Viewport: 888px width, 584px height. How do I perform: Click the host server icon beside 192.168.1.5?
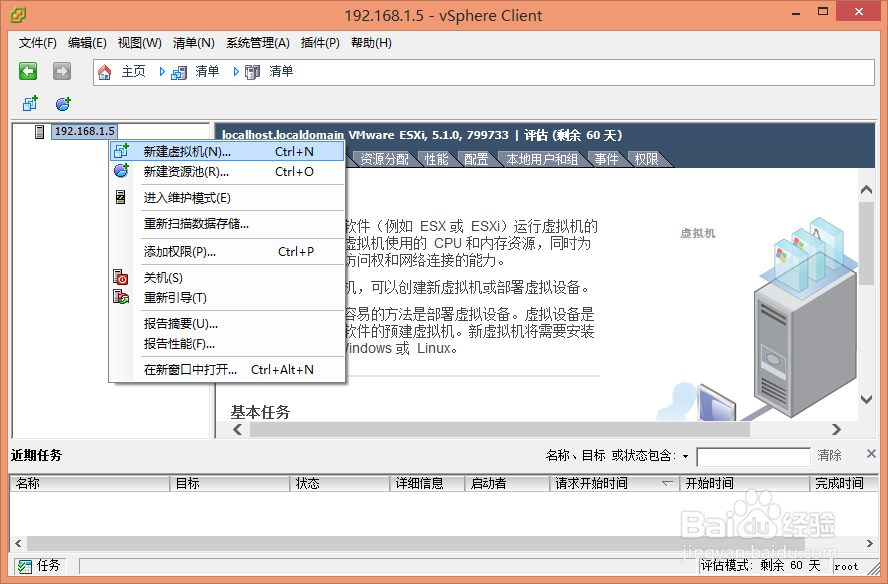click(40, 131)
